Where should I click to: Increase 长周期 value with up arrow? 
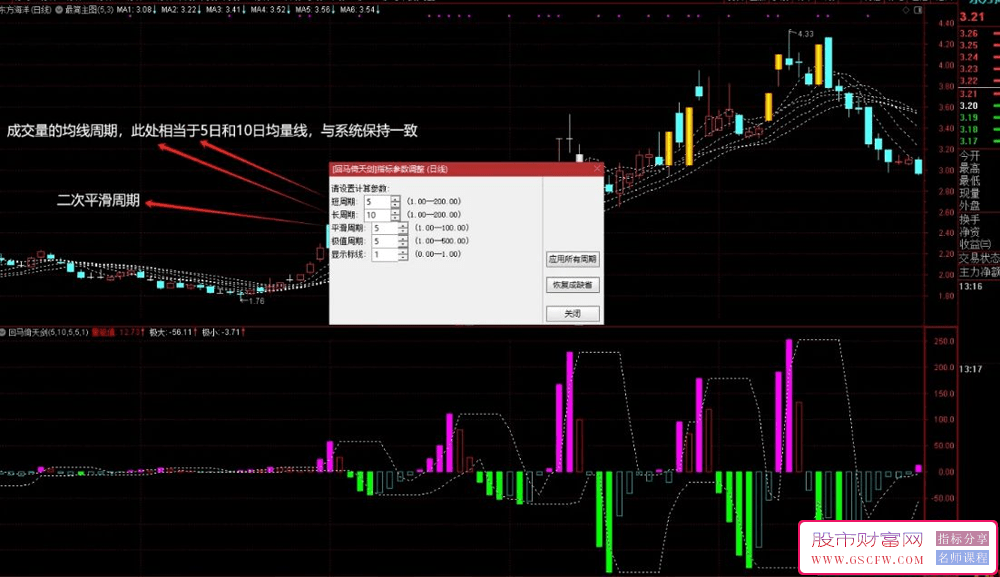[x=395, y=212]
